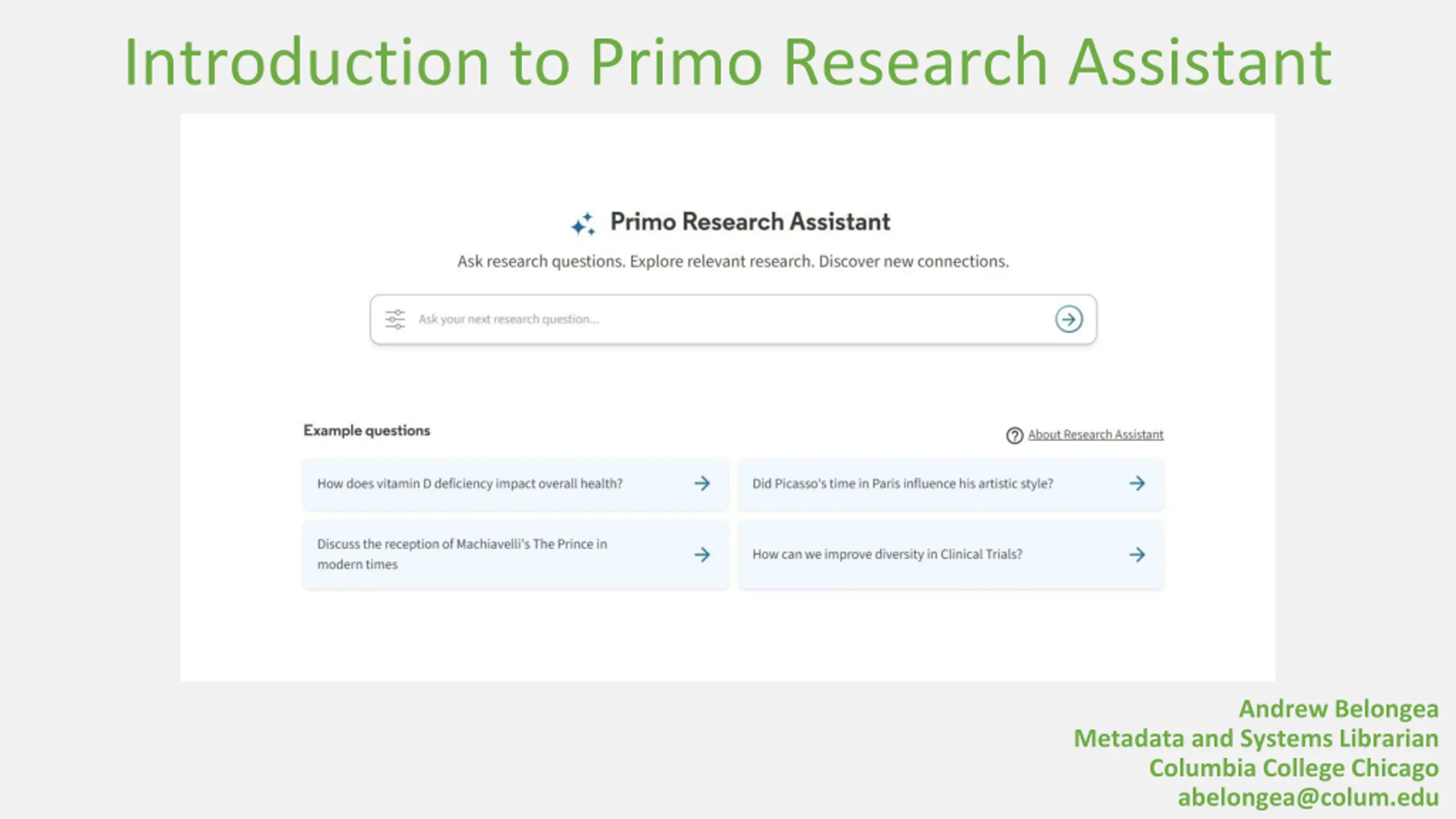Click arrow beside Clinical Trials diversity question
Viewport: 1456px width, 819px height.
click(1137, 555)
